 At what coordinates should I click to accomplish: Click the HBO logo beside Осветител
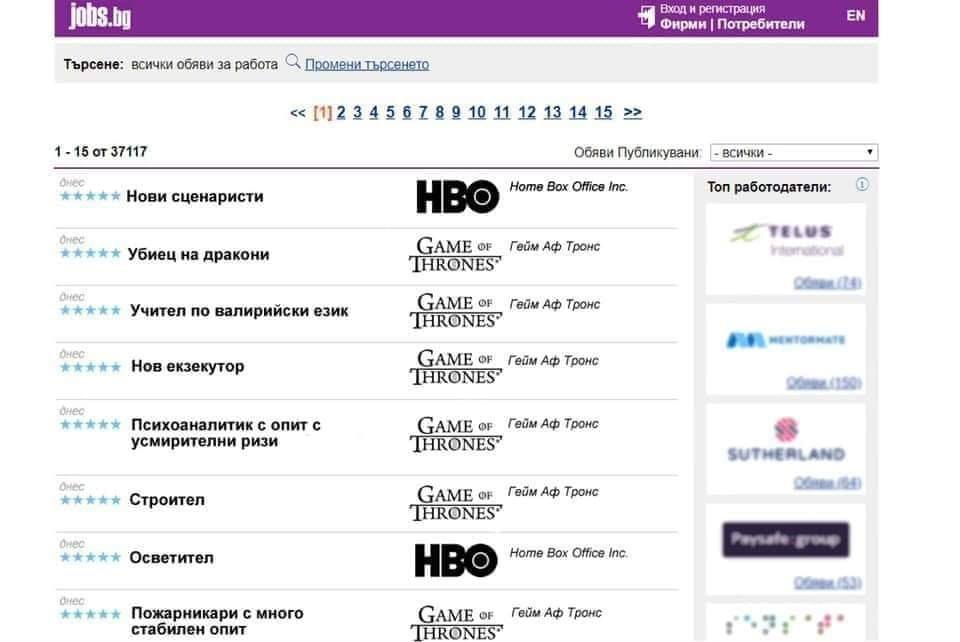(x=456, y=560)
